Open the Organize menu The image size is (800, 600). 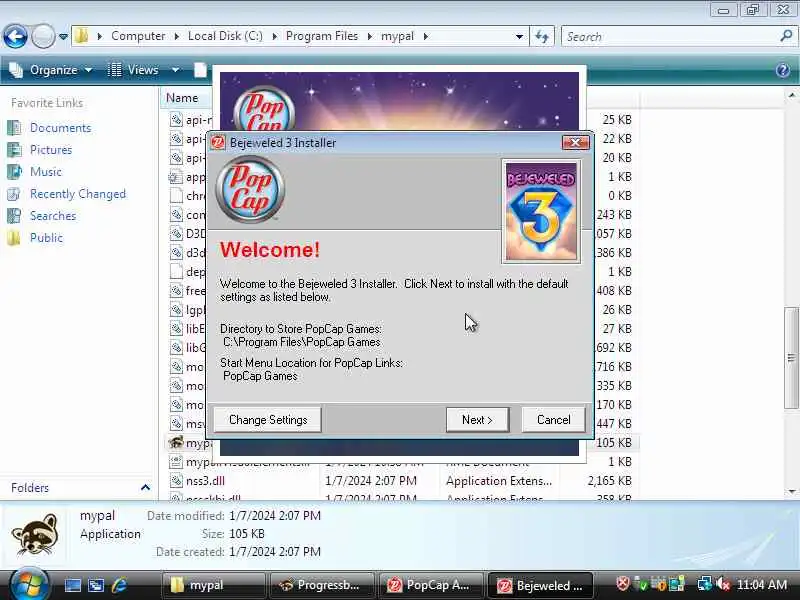(x=51, y=70)
